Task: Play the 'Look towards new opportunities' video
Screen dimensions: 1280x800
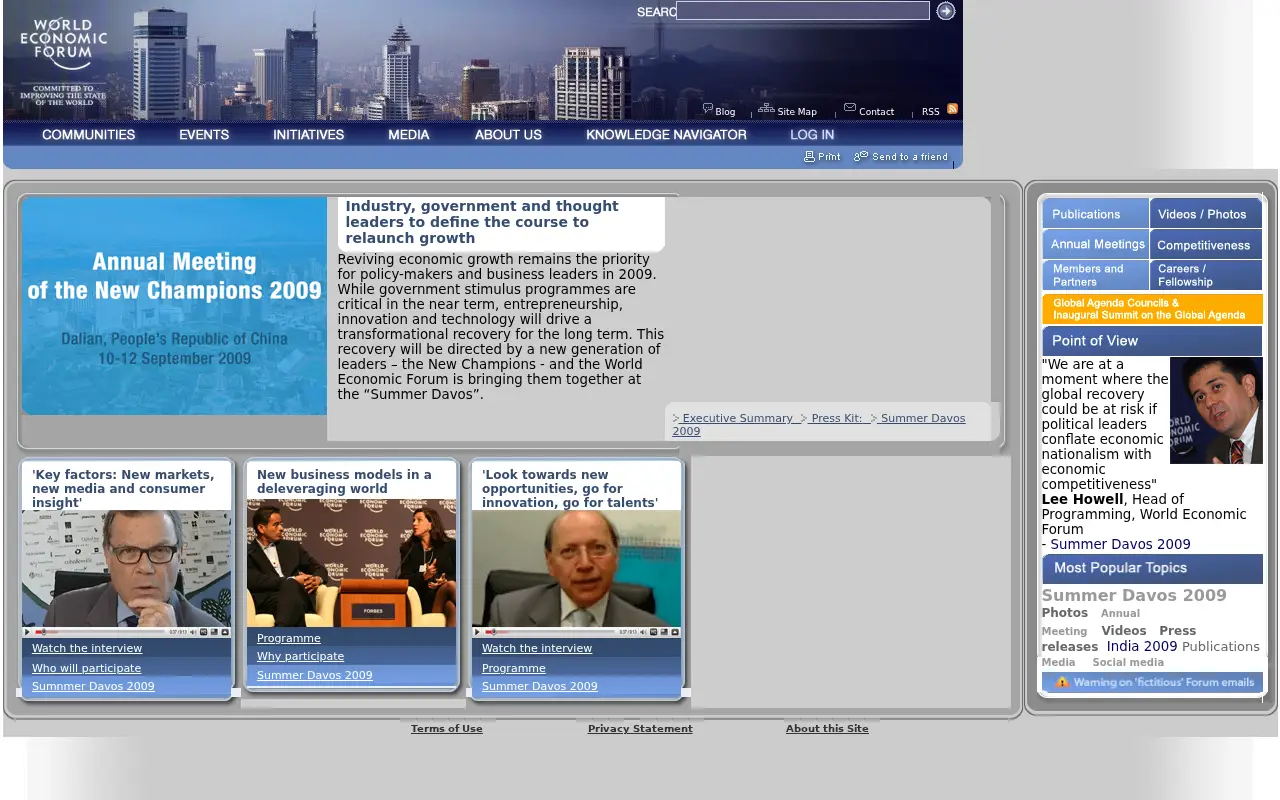Action: (478, 632)
